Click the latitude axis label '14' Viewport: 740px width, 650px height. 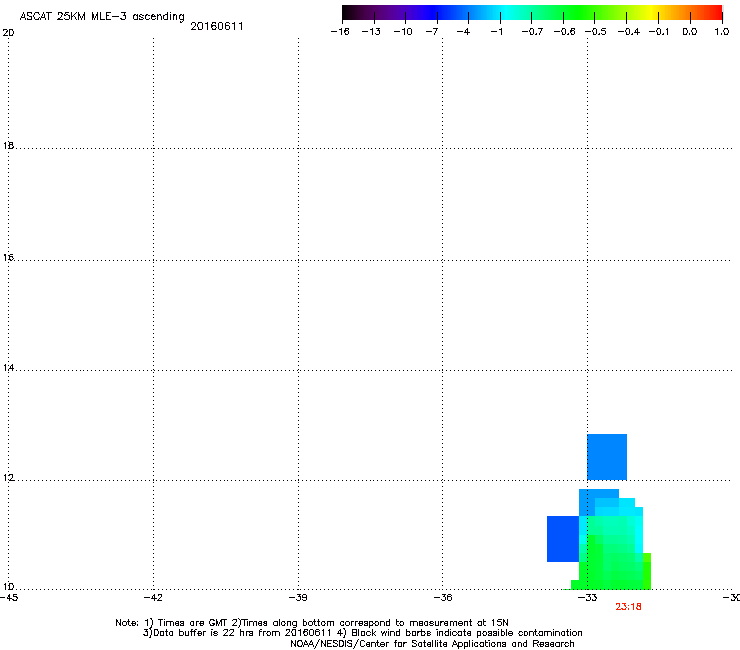(x=8, y=368)
